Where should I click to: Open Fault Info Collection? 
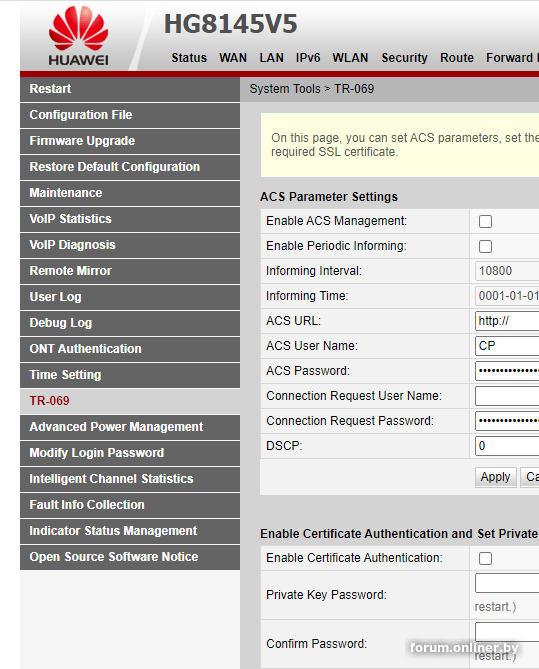[x=130, y=506]
